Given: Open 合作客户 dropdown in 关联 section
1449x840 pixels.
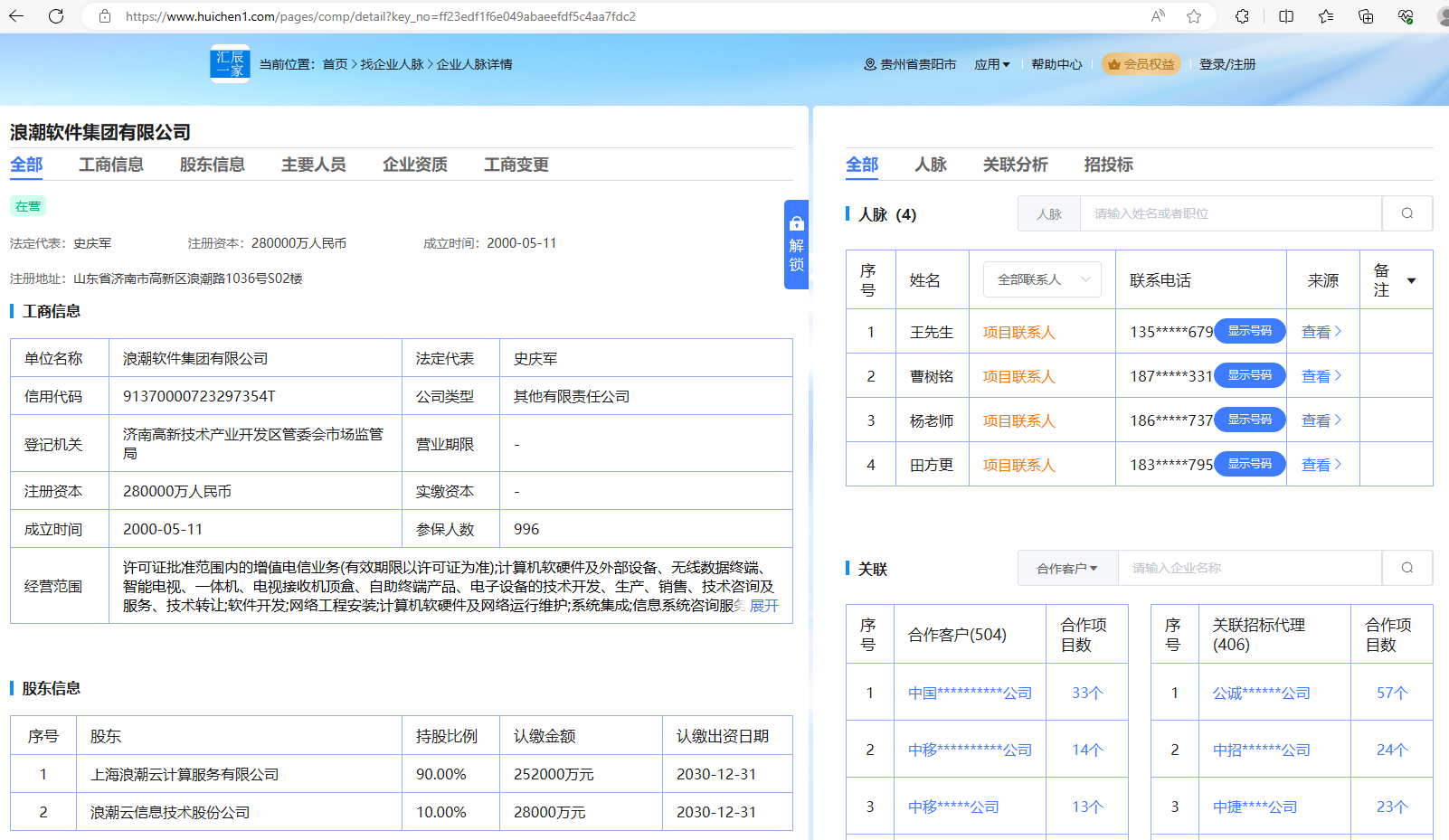Looking at the screenshot, I should 1067,568.
